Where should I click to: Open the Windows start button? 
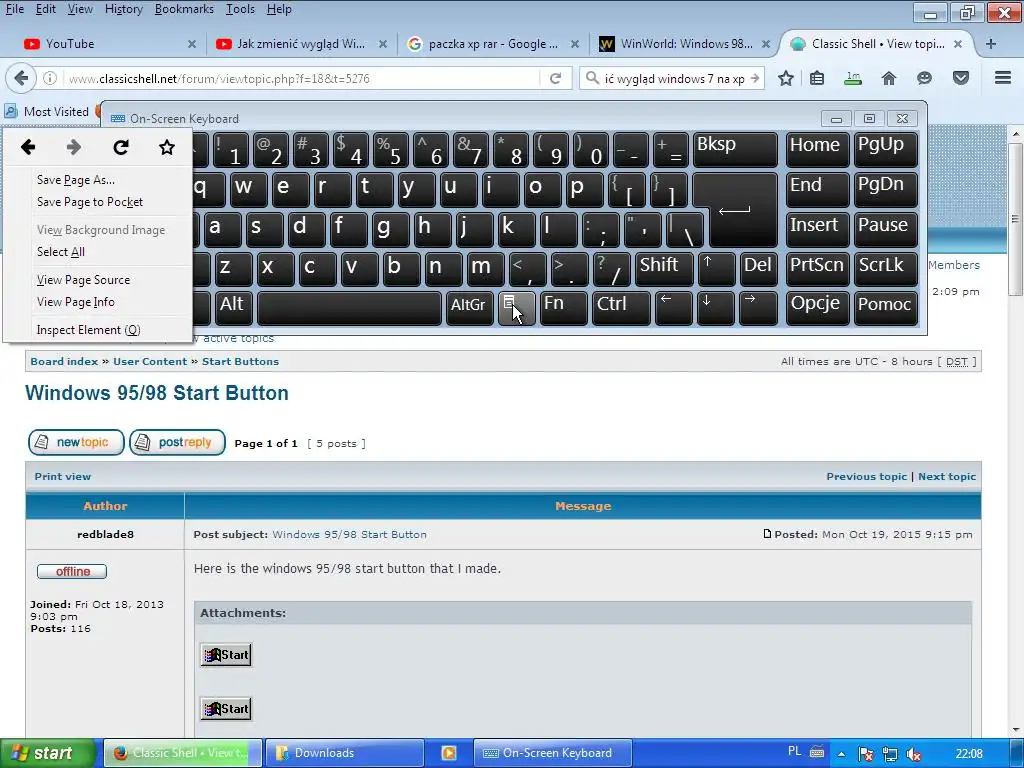[47, 753]
